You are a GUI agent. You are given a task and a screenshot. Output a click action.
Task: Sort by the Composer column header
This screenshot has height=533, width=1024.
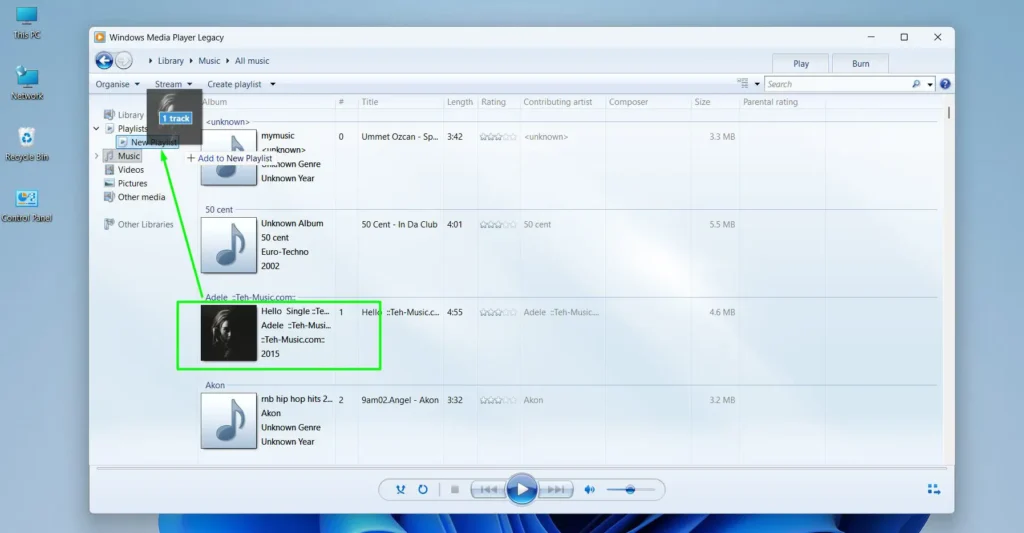click(x=628, y=102)
